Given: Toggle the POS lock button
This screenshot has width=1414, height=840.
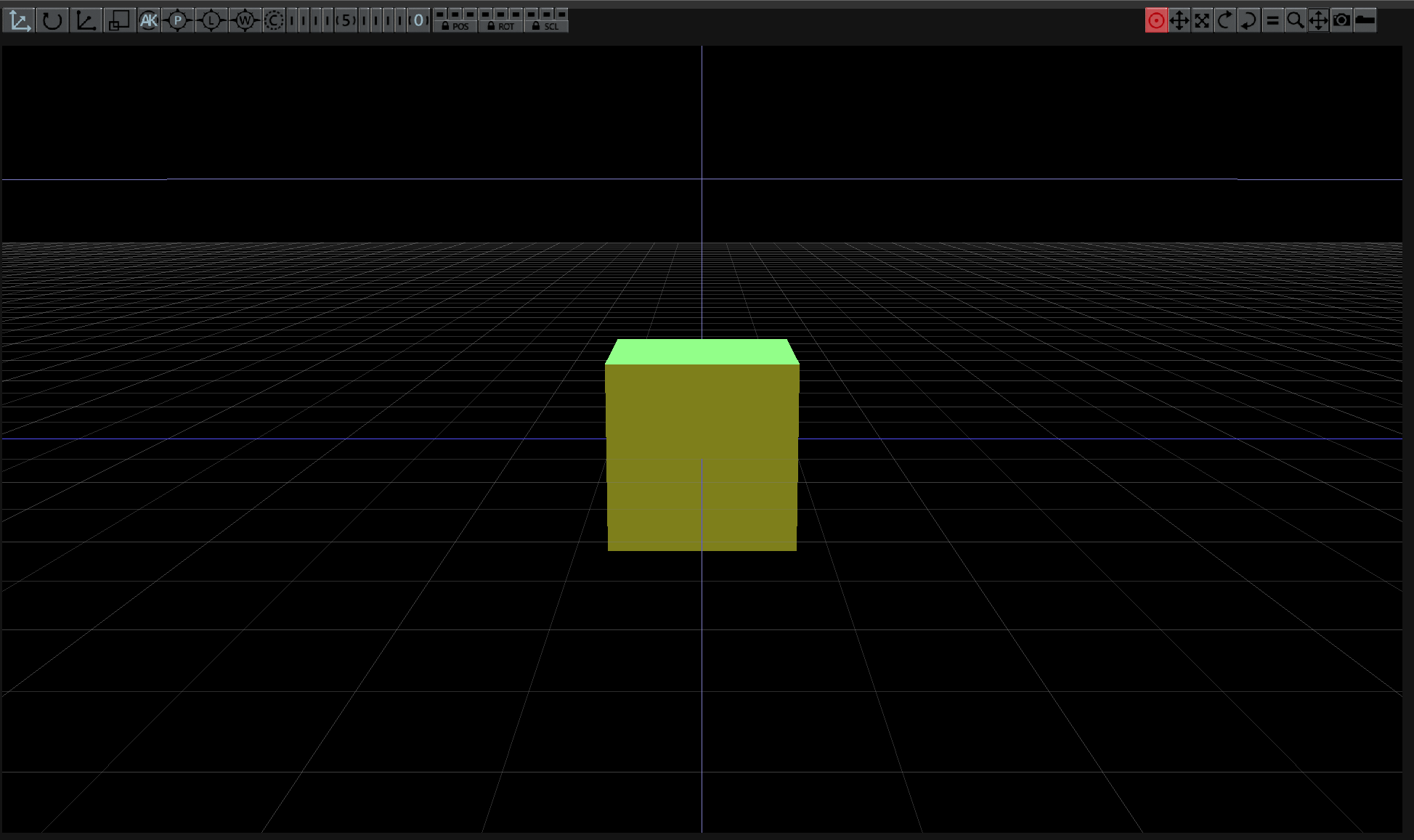Looking at the screenshot, I should [455, 26].
